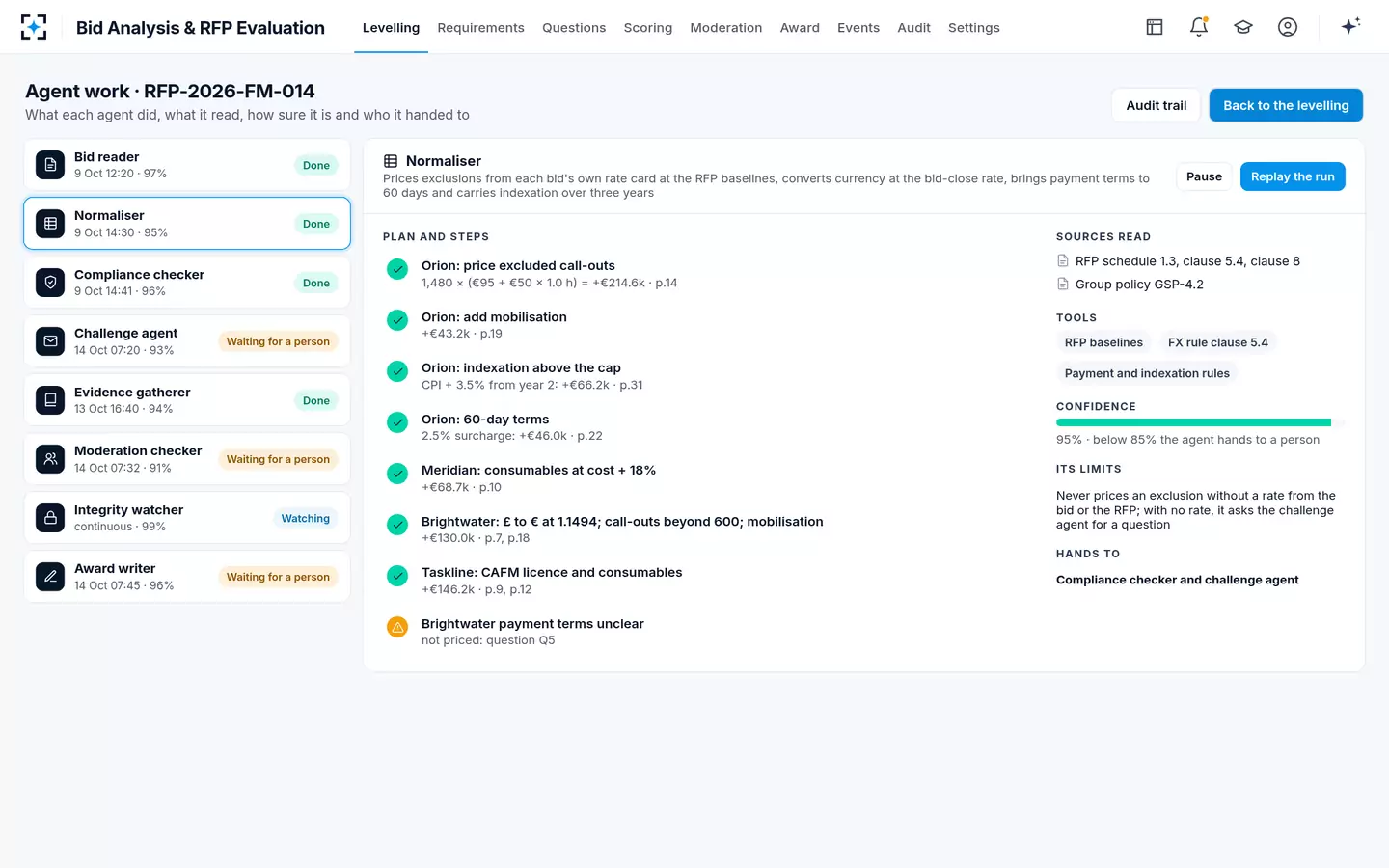Open the layout panel icon in header
This screenshot has width=1389, height=868.
pos(1155,27)
